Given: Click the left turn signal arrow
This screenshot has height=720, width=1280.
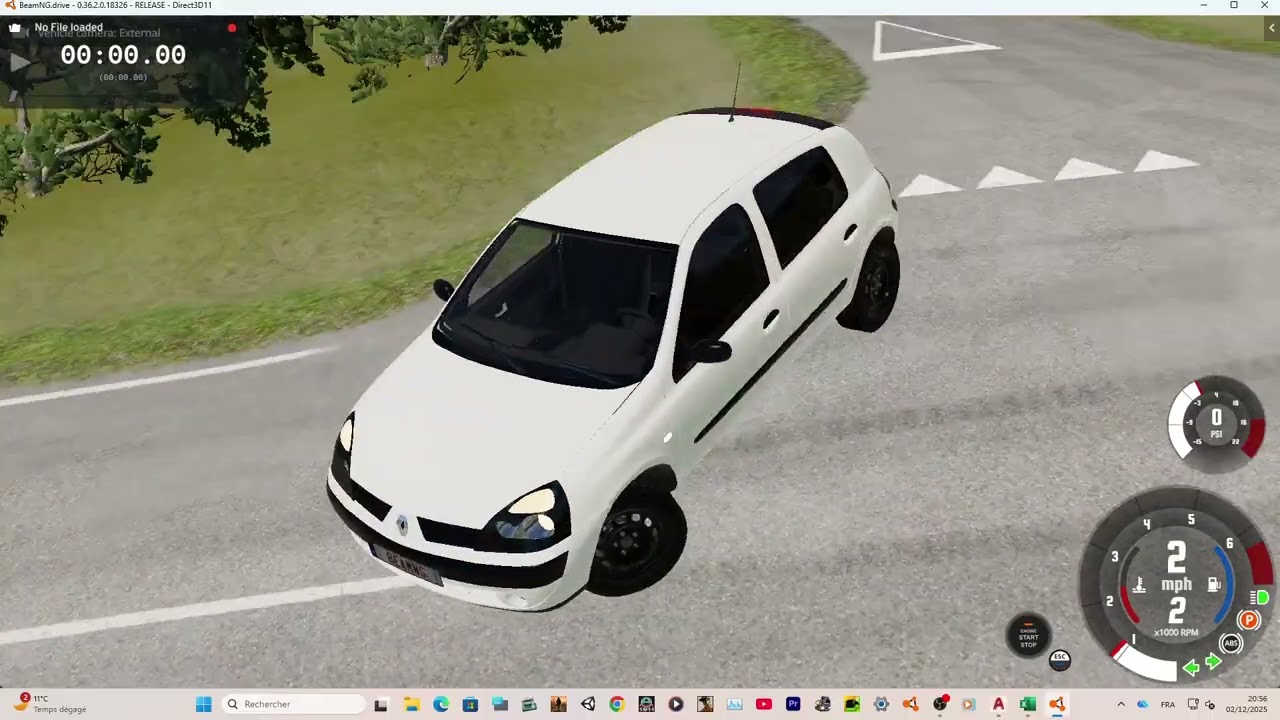Looking at the screenshot, I should [x=1191, y=667].
